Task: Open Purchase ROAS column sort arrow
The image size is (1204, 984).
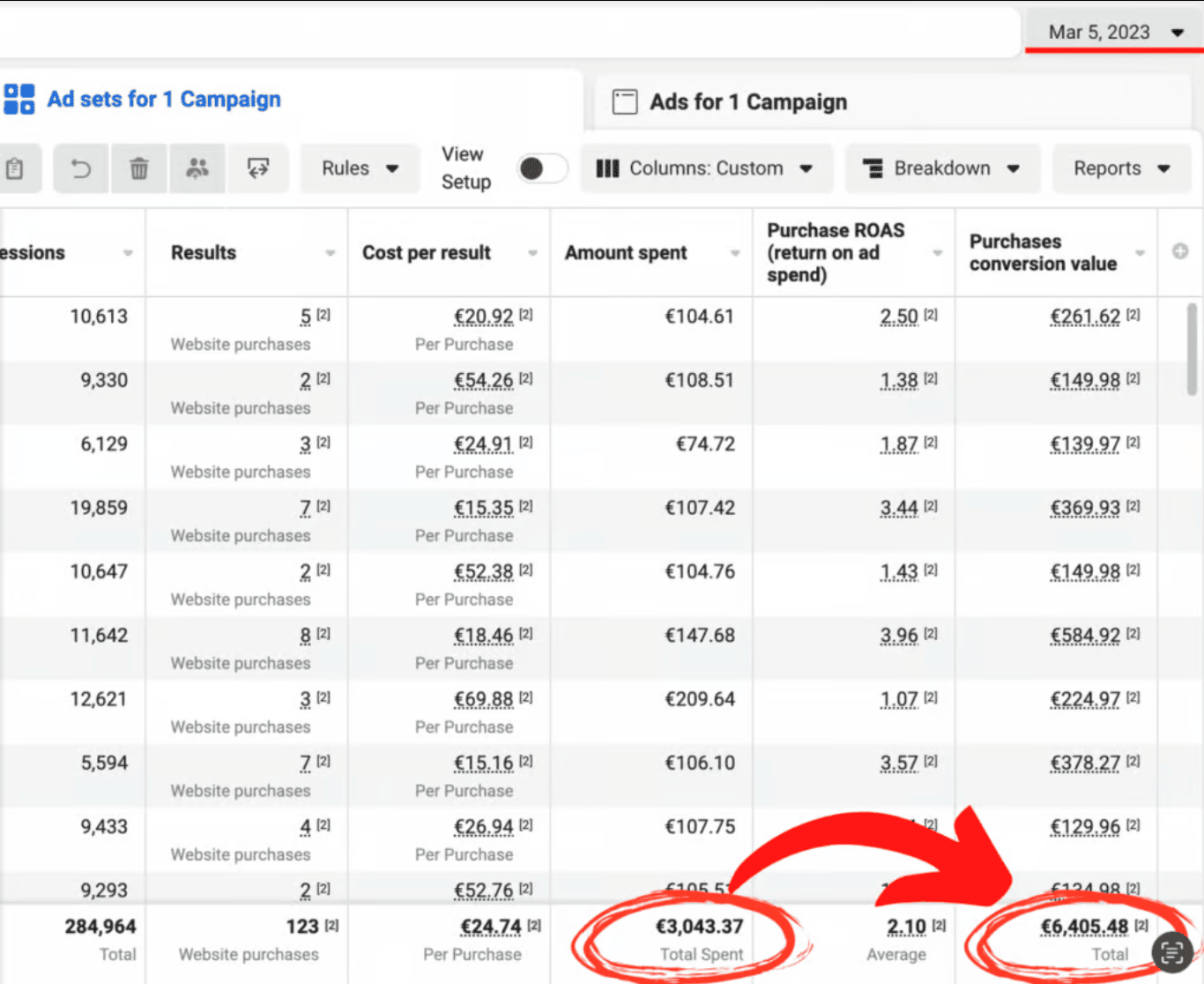Action: 938,253
